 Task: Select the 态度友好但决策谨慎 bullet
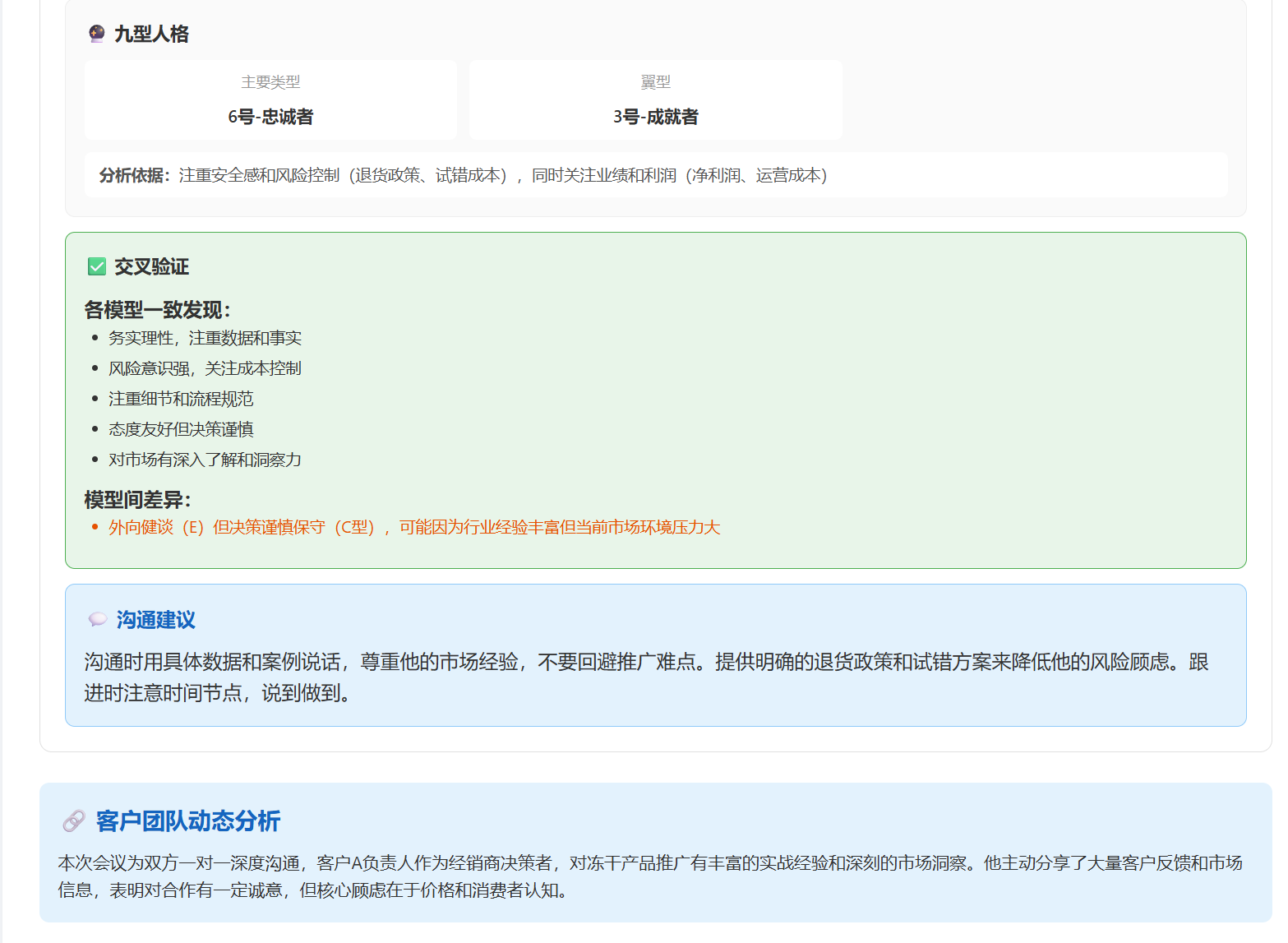tap(181, 429)
